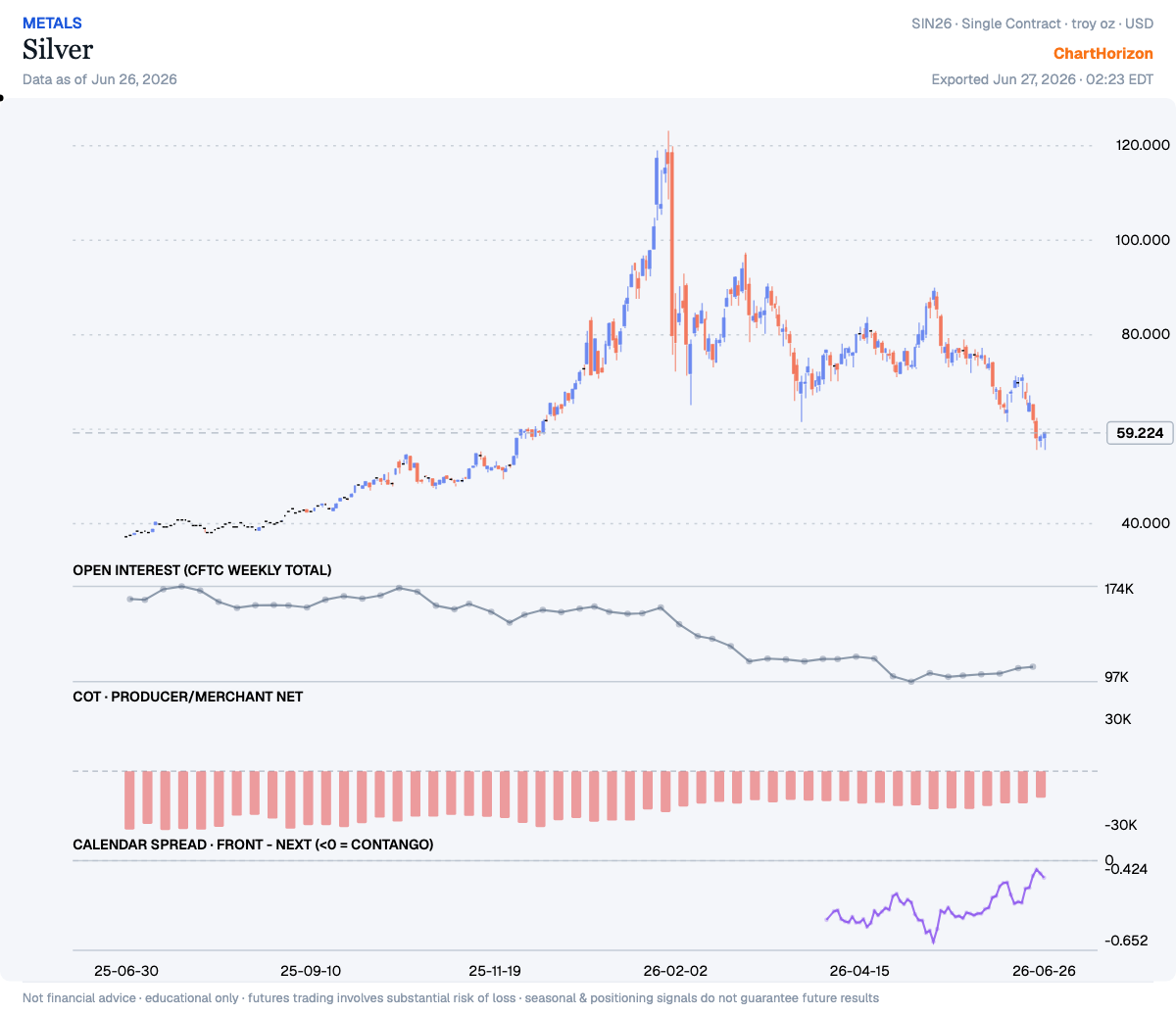Click the 59.224 current price label
Viewport: 1176px width, 1015px height.
point(1140,433)
